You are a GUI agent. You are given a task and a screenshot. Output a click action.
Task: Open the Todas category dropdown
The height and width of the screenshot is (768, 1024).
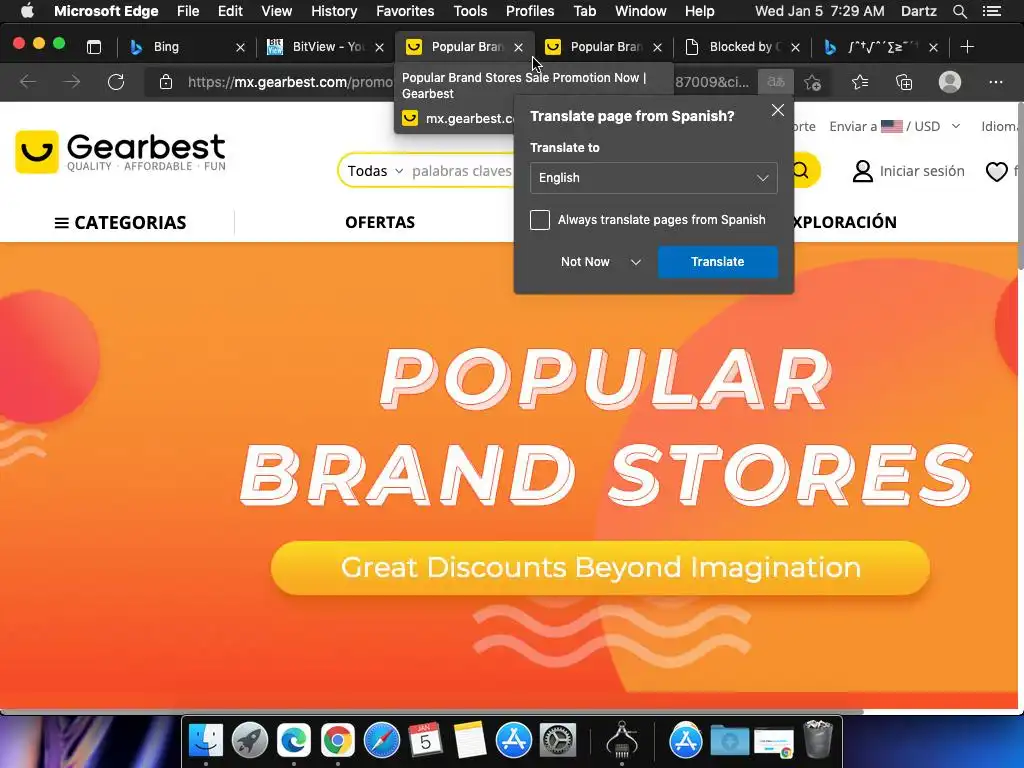[x=375, y=171]
